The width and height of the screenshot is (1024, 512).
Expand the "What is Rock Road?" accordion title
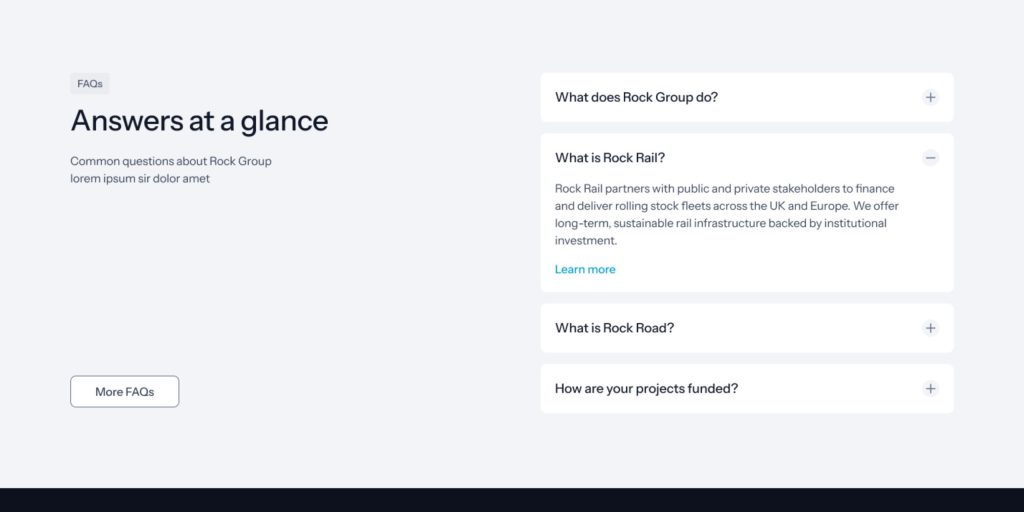615,328
